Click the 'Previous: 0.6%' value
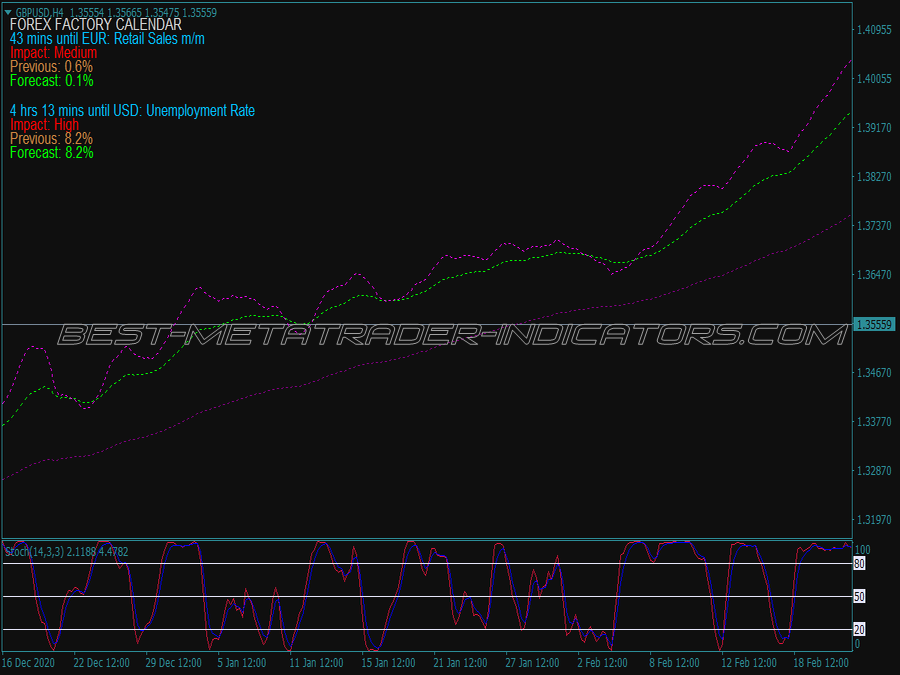Viewport: 900px width, 675px height. (52, 67)
